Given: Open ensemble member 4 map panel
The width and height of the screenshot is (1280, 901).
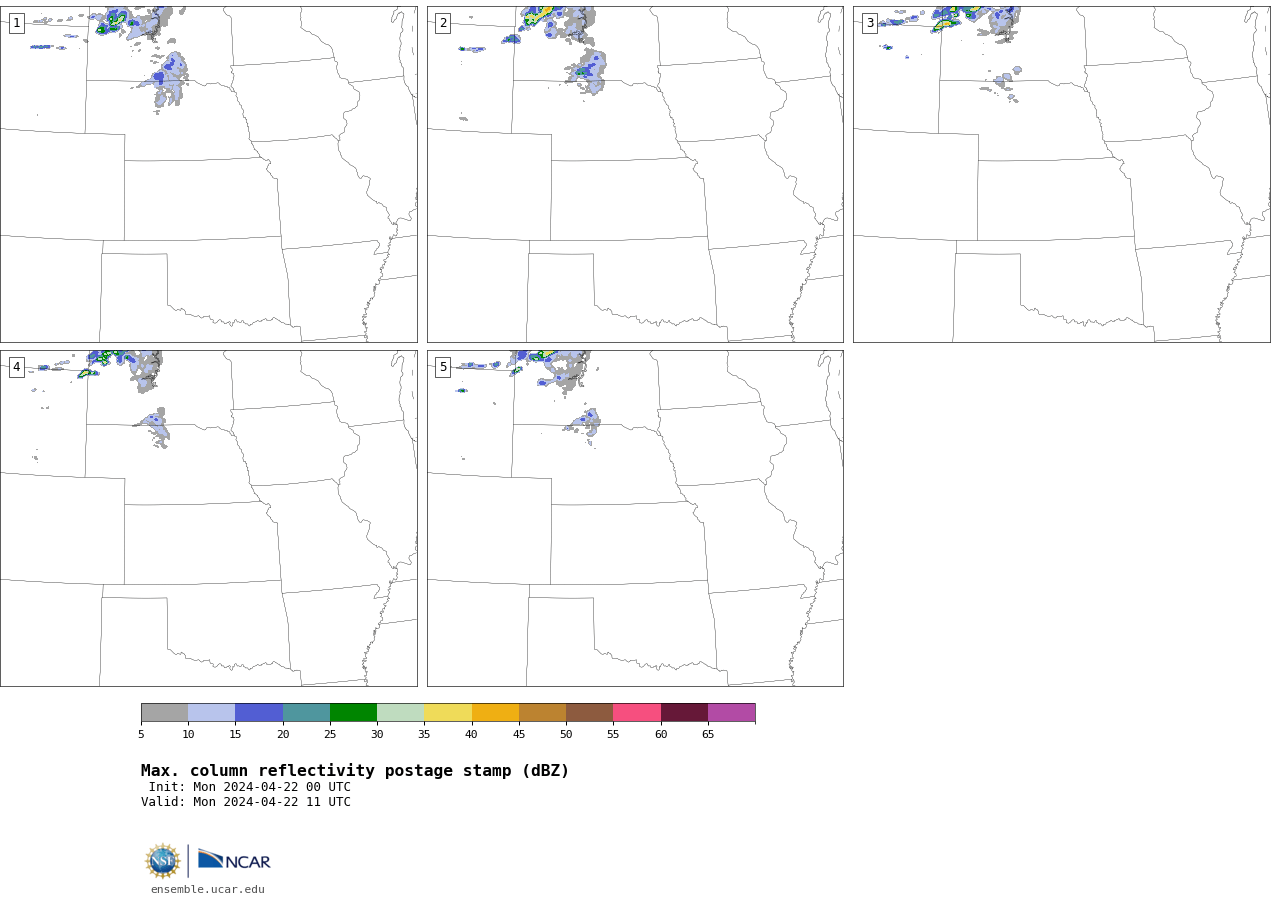Looking at the screenshot, I should pyautogui.click(x=208, y=518).
